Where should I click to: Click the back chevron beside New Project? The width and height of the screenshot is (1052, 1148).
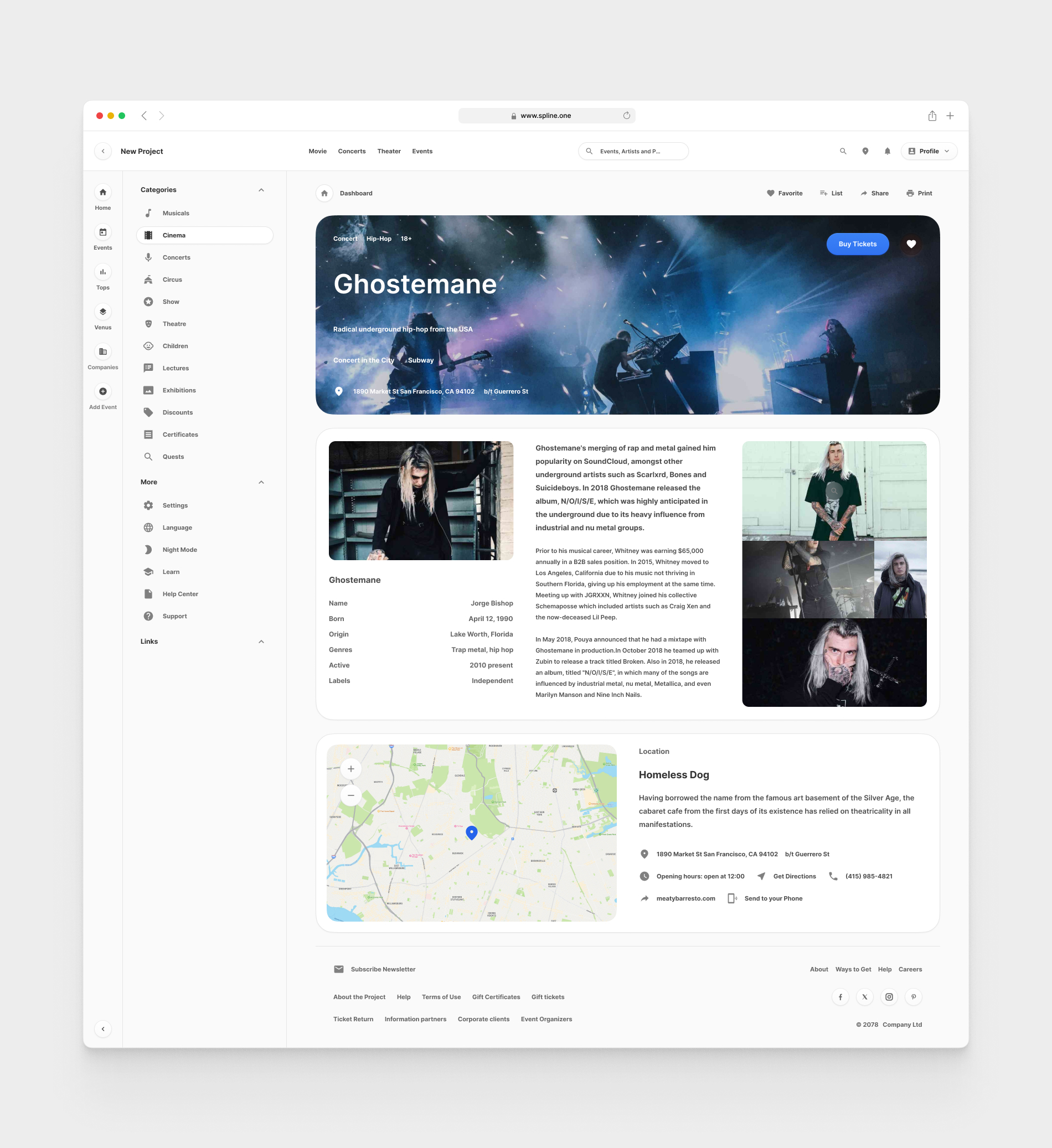pos(102,151)
